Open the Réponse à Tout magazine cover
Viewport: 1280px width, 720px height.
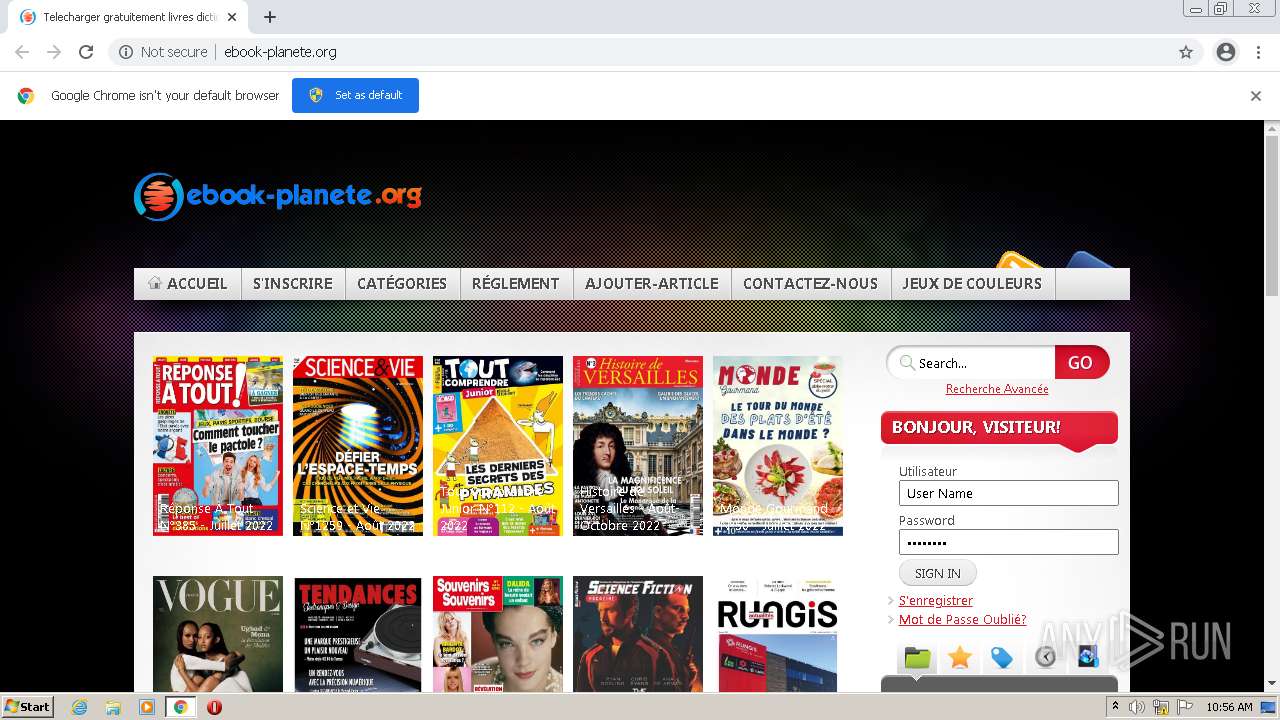(218, 446)
